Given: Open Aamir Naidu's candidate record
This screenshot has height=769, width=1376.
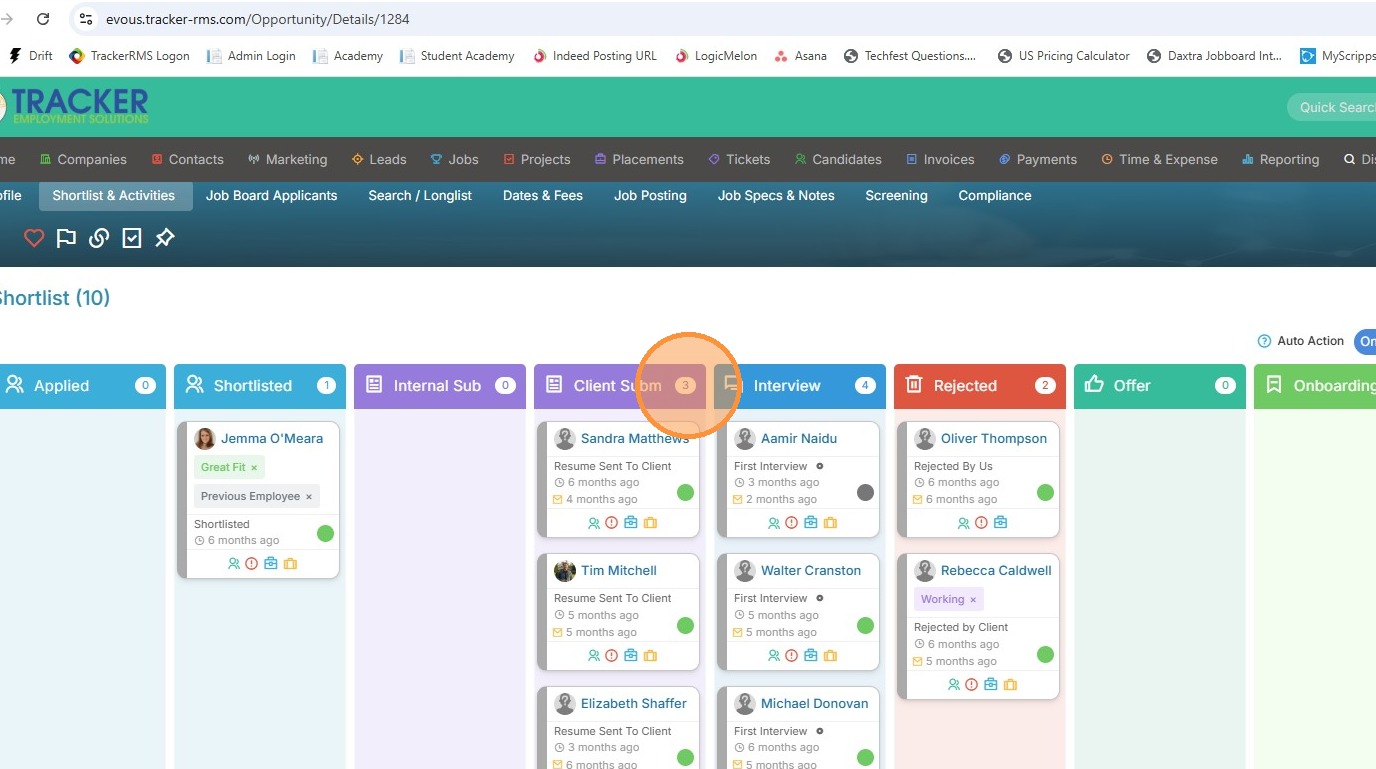Looking at the screenshot, I should point(799,439).
